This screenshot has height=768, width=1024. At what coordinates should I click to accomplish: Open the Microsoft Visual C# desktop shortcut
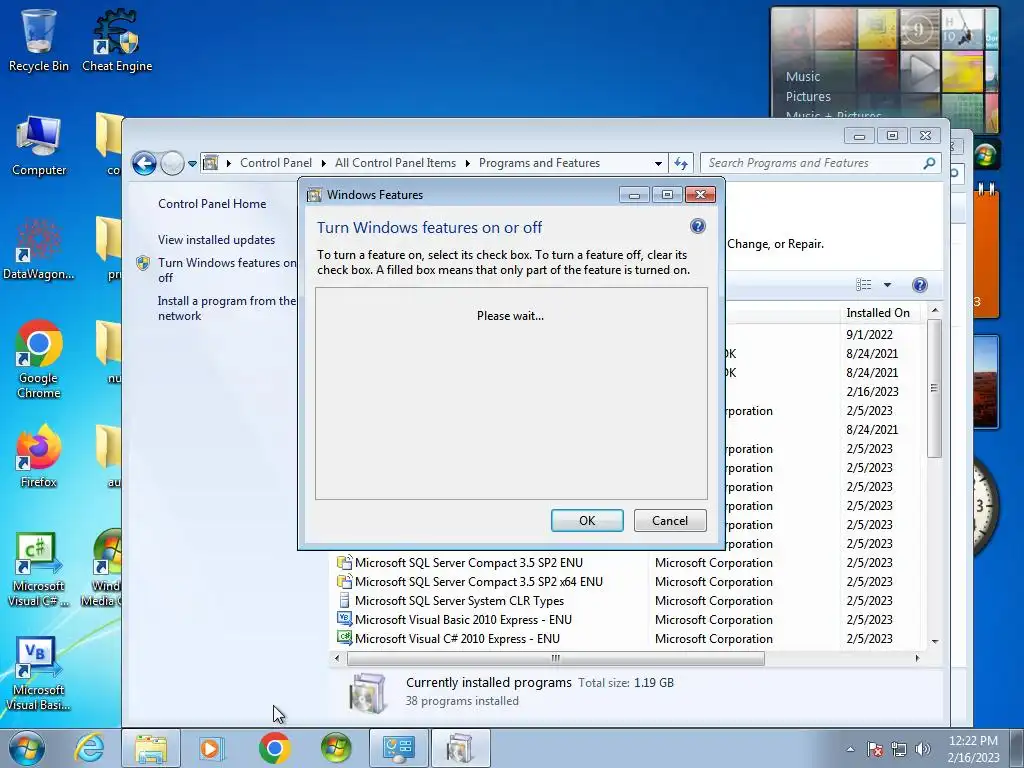click(39, 569)
